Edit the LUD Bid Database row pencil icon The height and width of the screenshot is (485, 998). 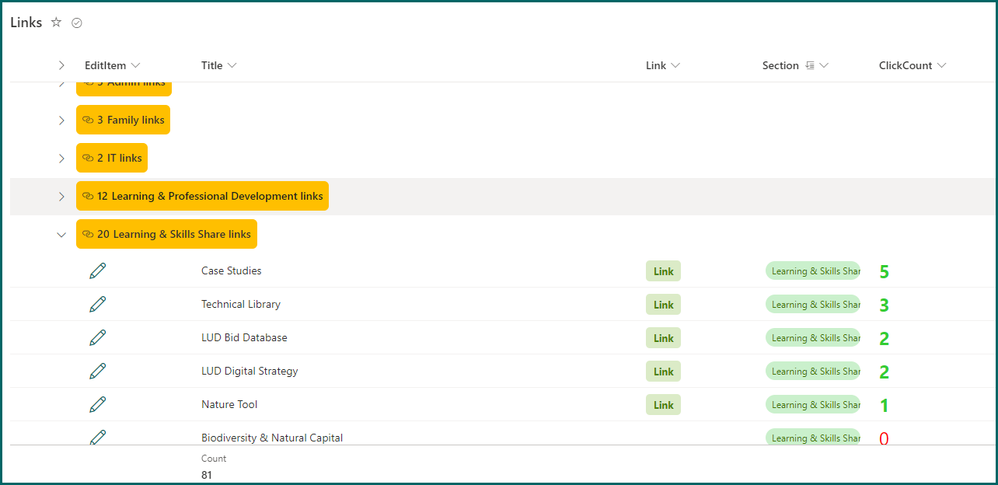click(x=97, y=337)
